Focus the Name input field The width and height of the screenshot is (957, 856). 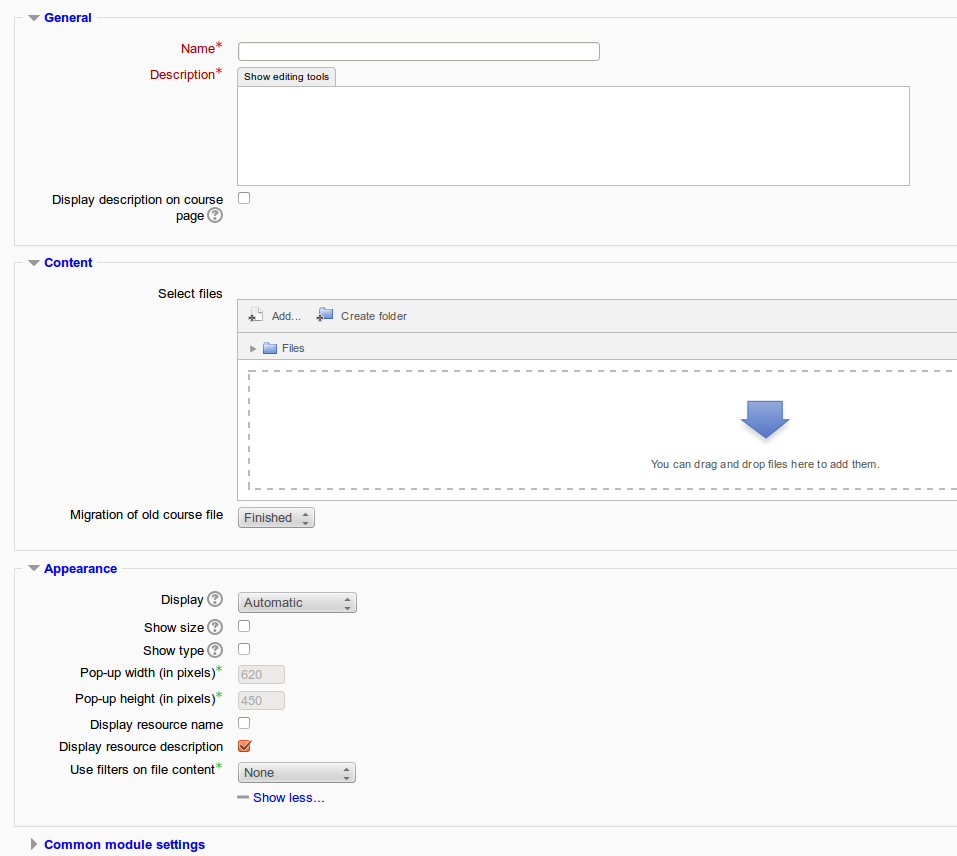point(419,51)
